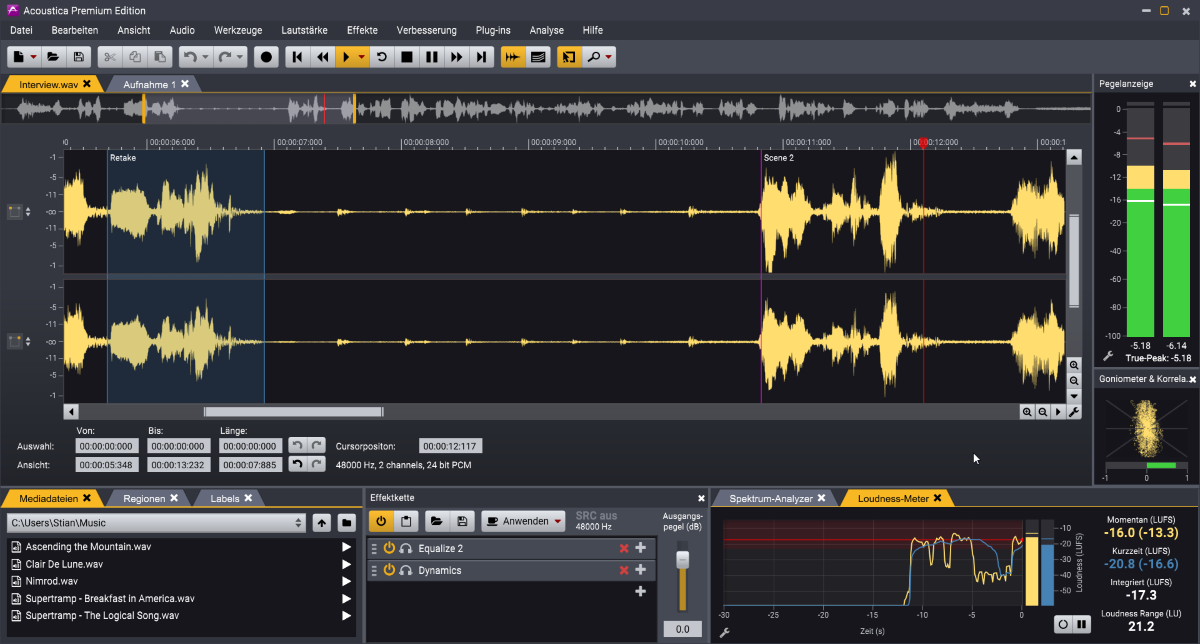Go up one folder in media browser
Screen dimensions: 1200x644
(x=322, y=523)
